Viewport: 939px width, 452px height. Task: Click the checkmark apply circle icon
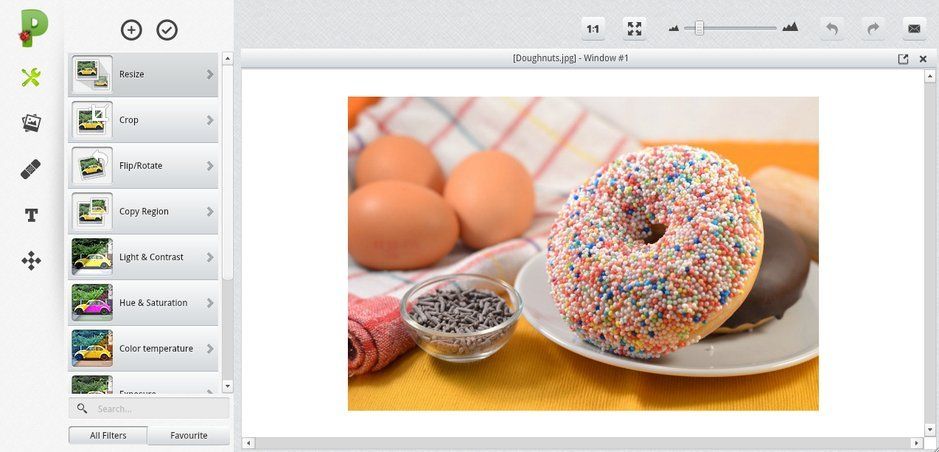click(167, 30)
